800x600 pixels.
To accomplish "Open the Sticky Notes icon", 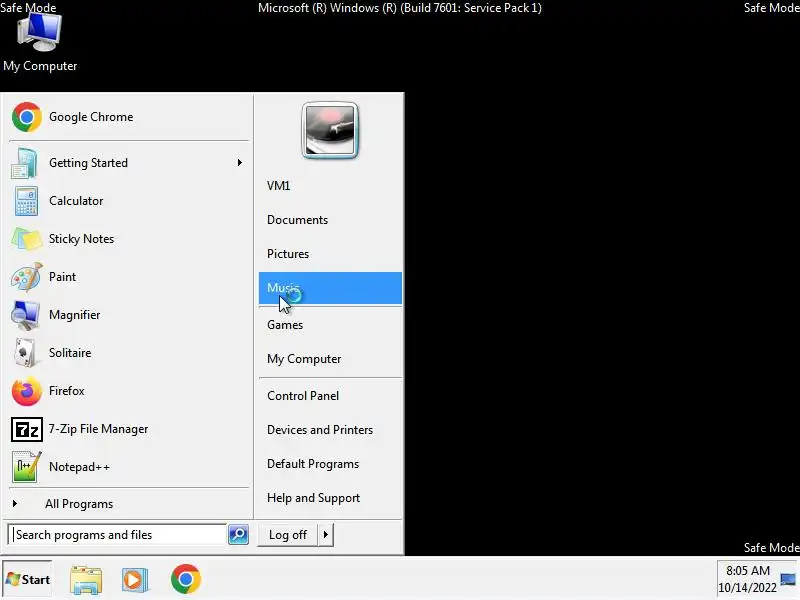I will point(27,239).
